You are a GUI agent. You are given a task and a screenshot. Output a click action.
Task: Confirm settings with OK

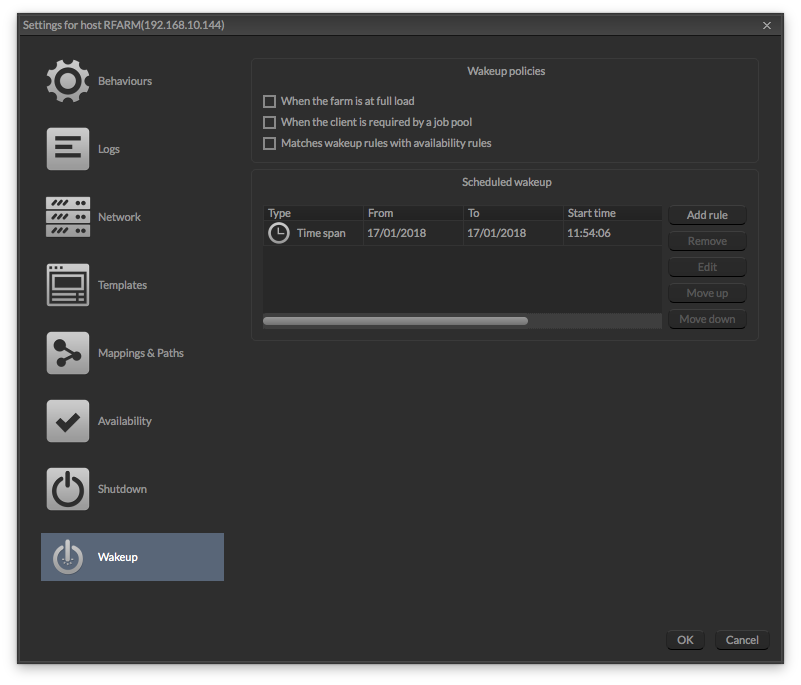[x=685, y=640]
